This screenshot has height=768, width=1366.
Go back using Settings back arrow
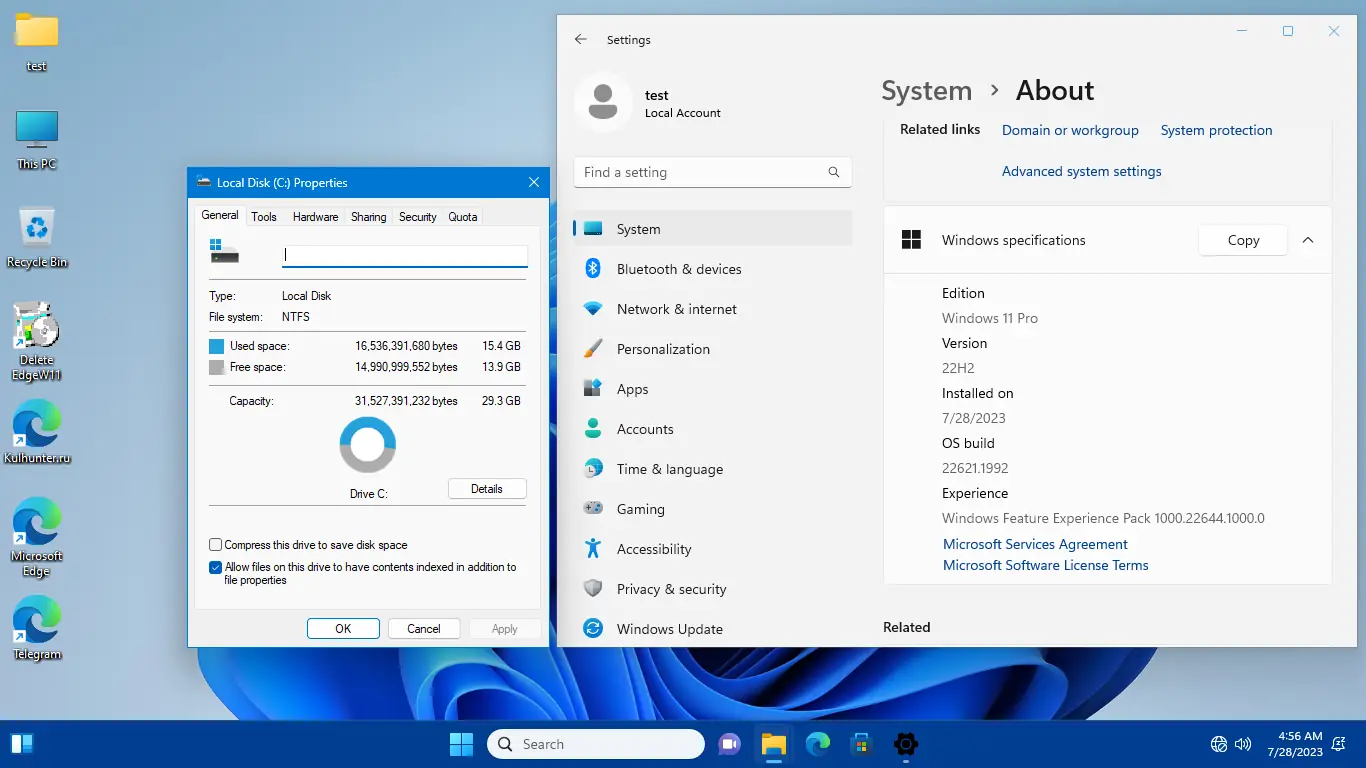(581, 40)
